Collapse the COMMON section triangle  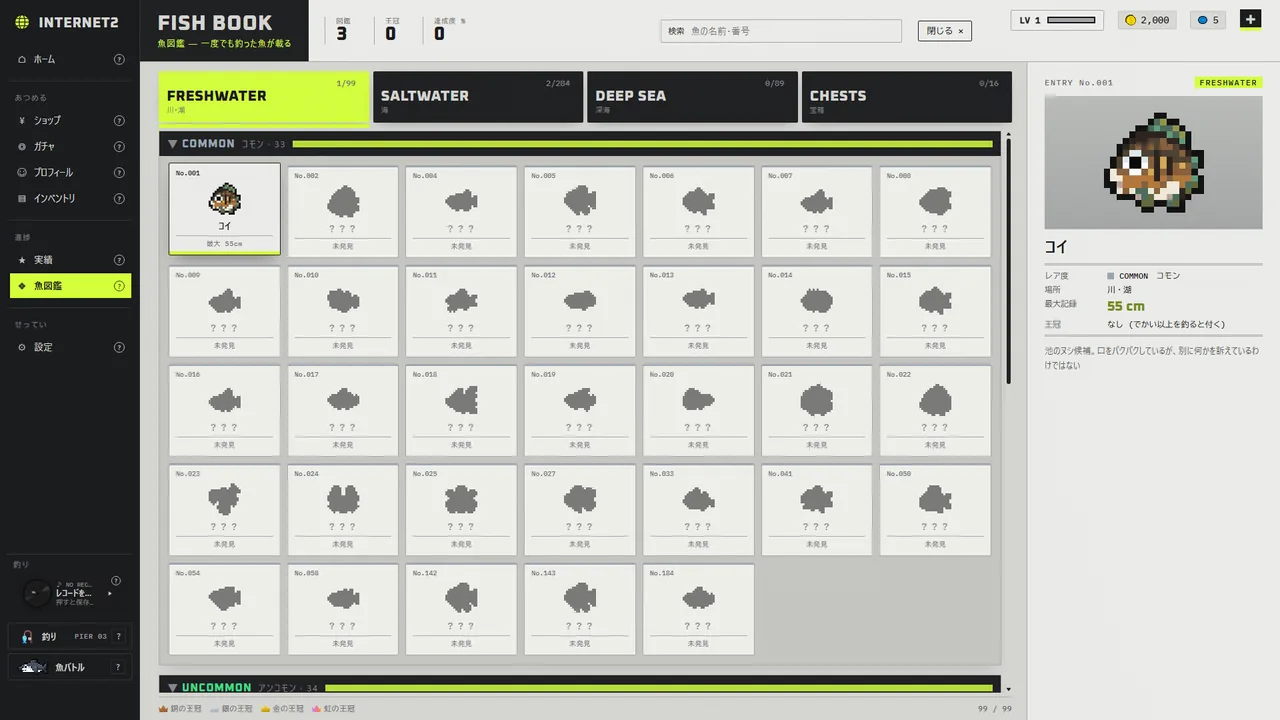point(172,144)
